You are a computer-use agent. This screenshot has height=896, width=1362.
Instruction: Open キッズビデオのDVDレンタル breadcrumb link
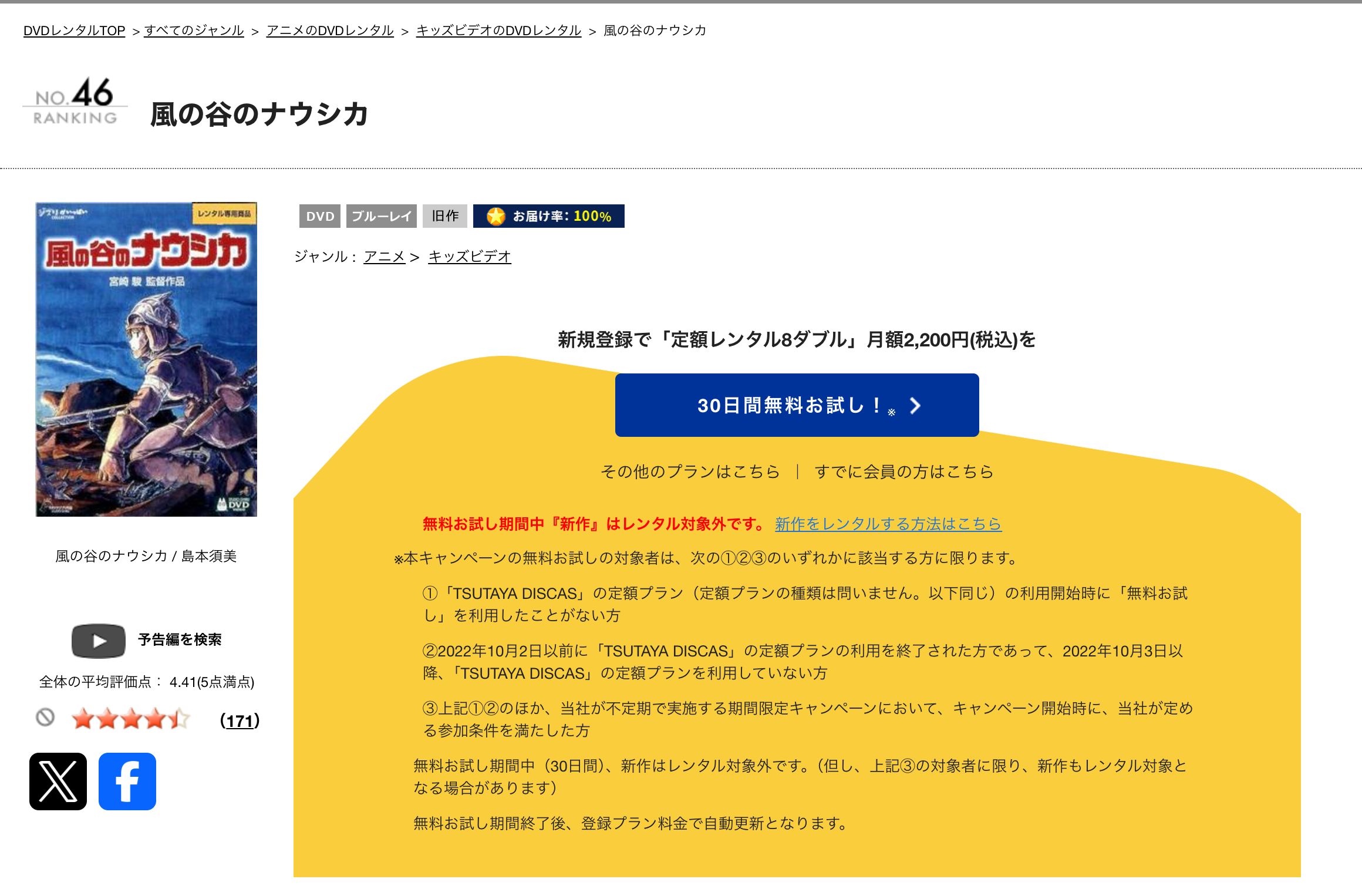tap(498, 31)
